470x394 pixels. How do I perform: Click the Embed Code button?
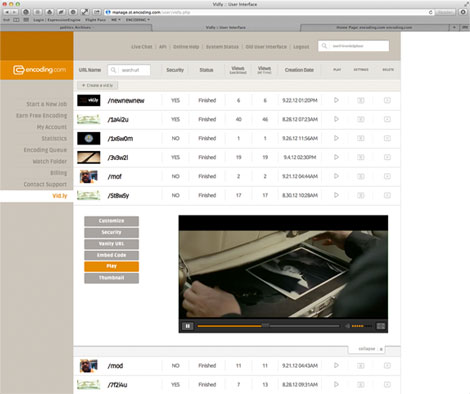(x=111, y=255)
